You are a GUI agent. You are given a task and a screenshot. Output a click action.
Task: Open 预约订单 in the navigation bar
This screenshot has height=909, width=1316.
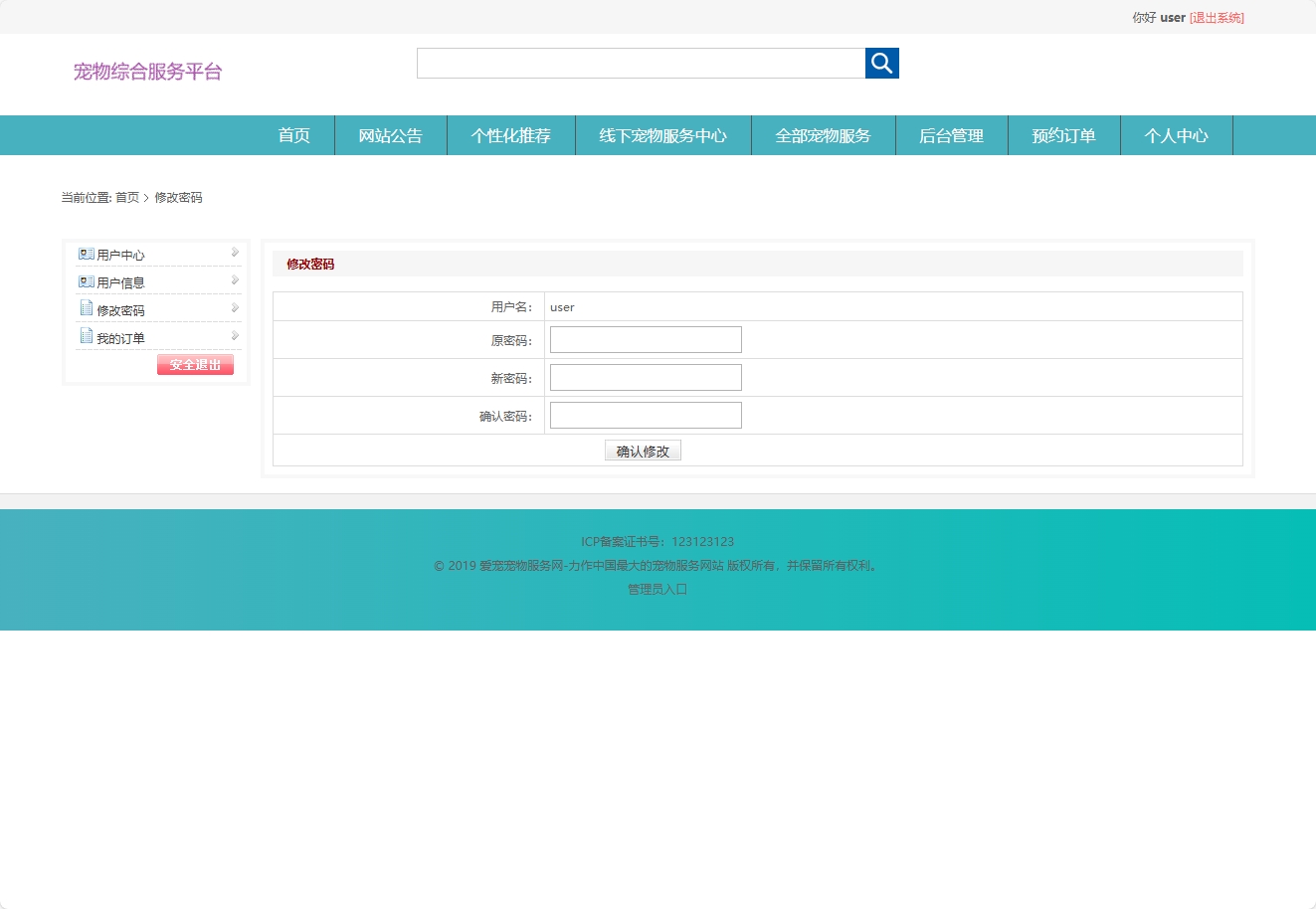pos(1064,135)
